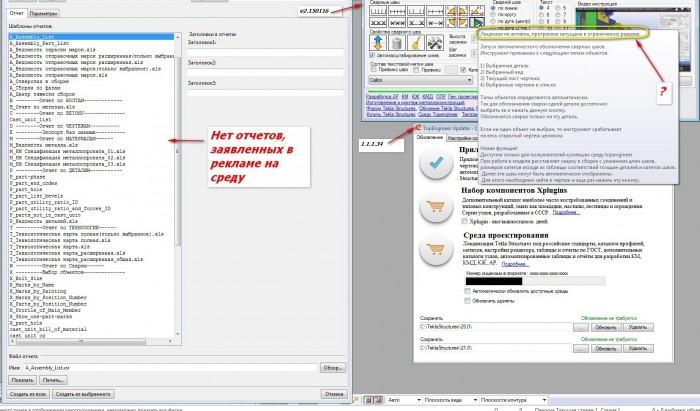Click the trash bin delete weld icon

[397, 43]
